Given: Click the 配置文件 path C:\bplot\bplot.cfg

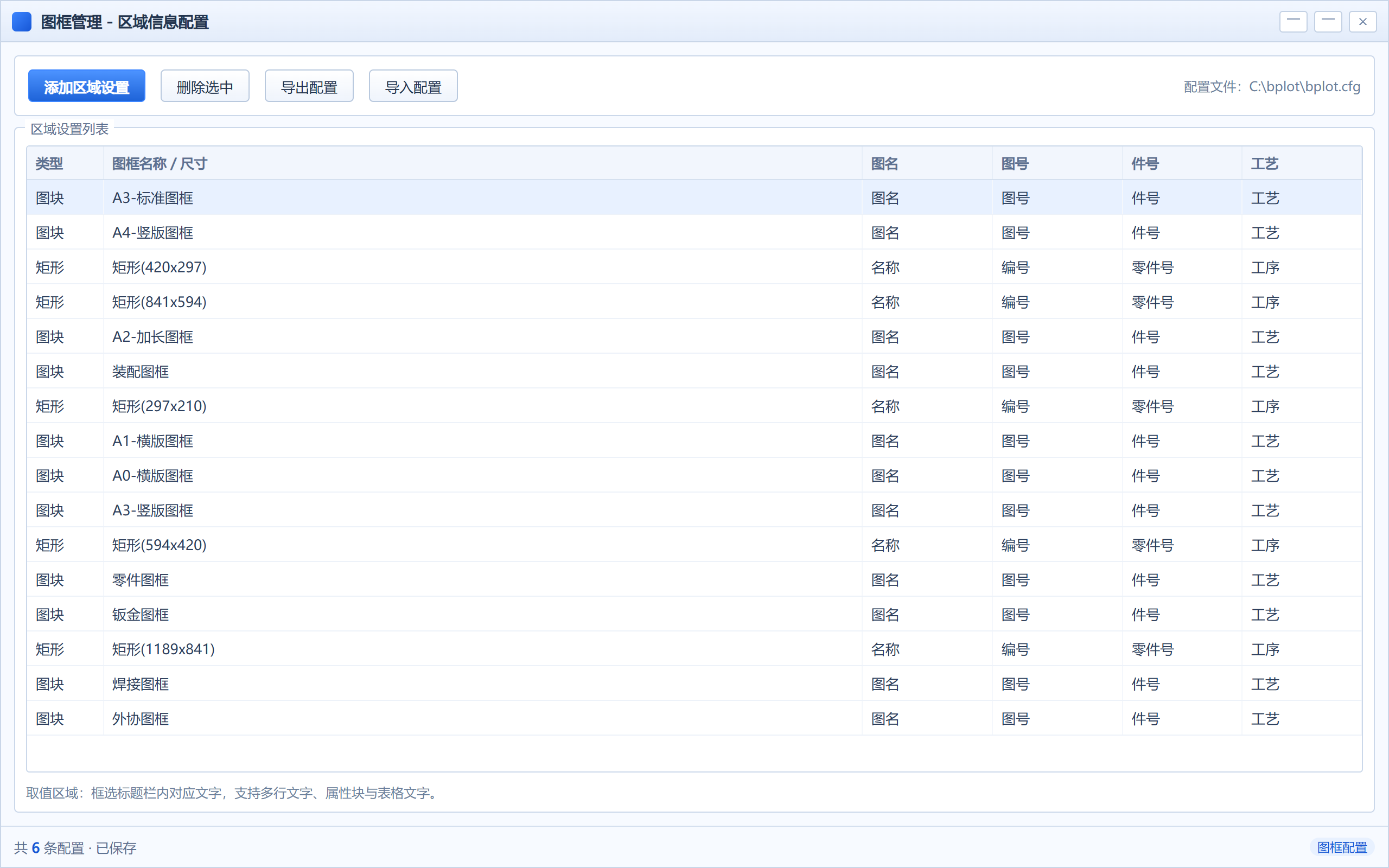Looking at the screenshot, I should 1272,86.
